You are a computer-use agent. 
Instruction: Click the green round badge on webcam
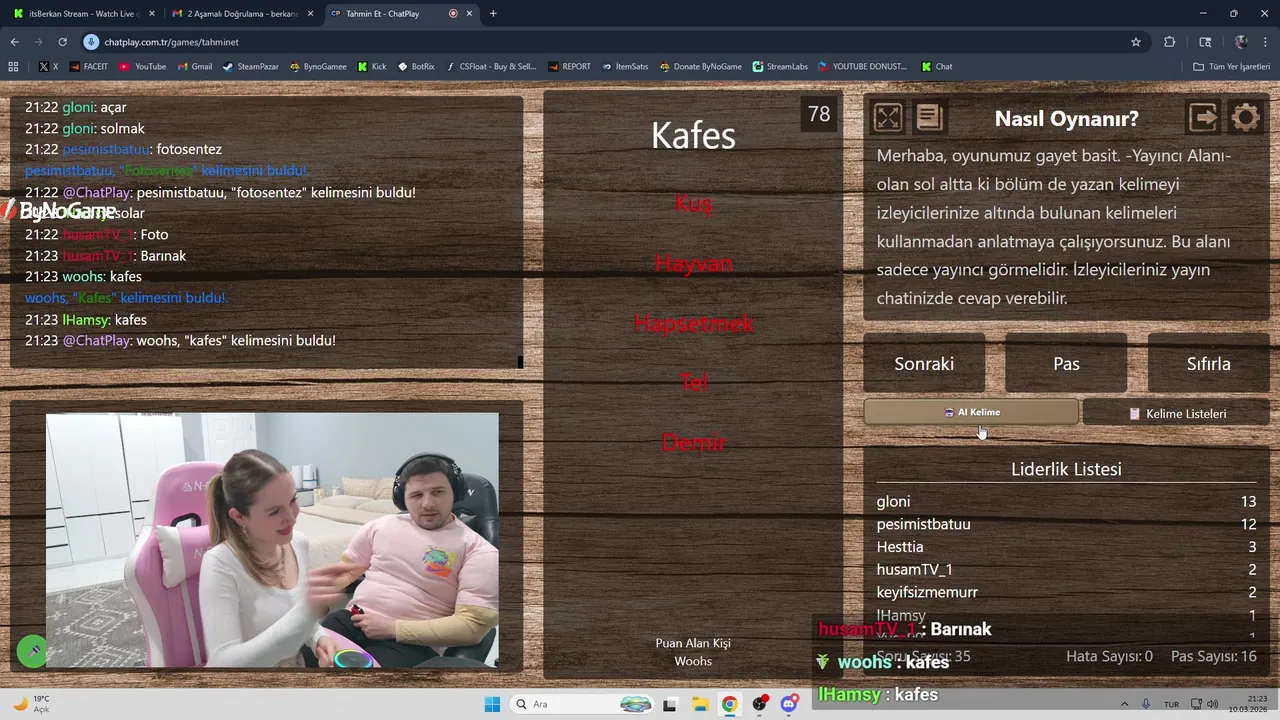pyautogui.click(x=33, y=651)
